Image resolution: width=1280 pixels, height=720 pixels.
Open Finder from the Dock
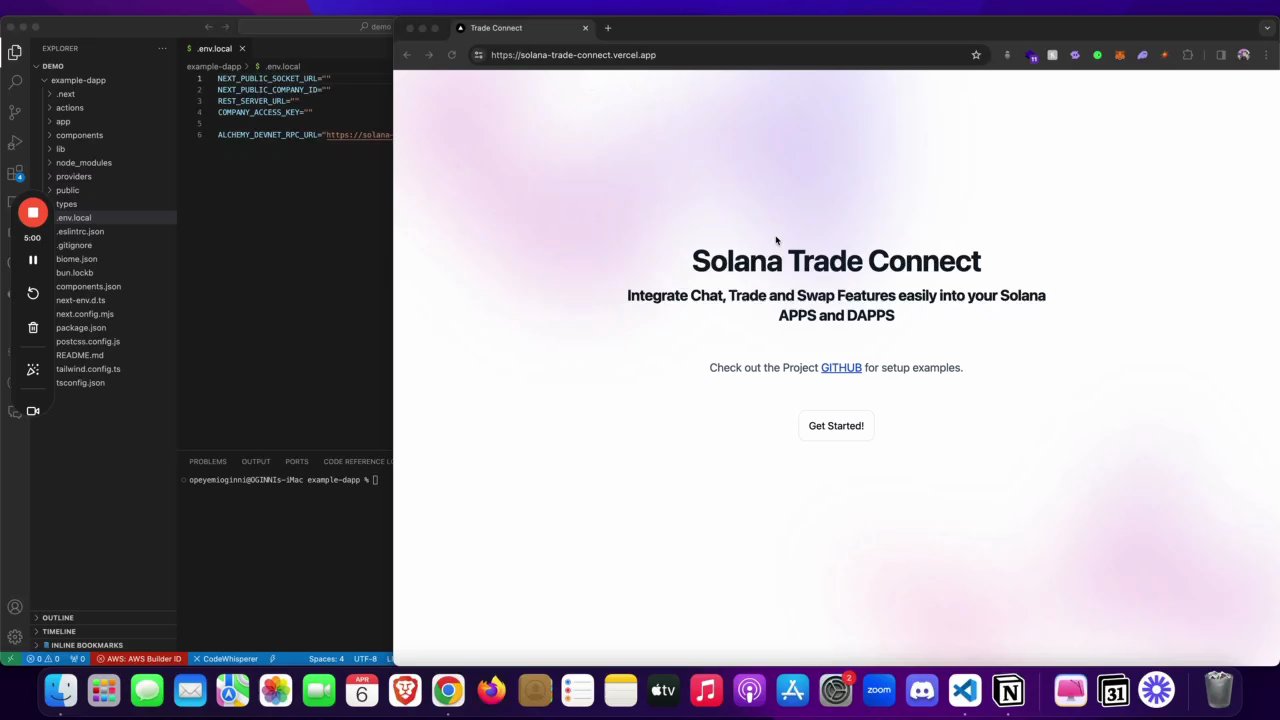(61, 690)
